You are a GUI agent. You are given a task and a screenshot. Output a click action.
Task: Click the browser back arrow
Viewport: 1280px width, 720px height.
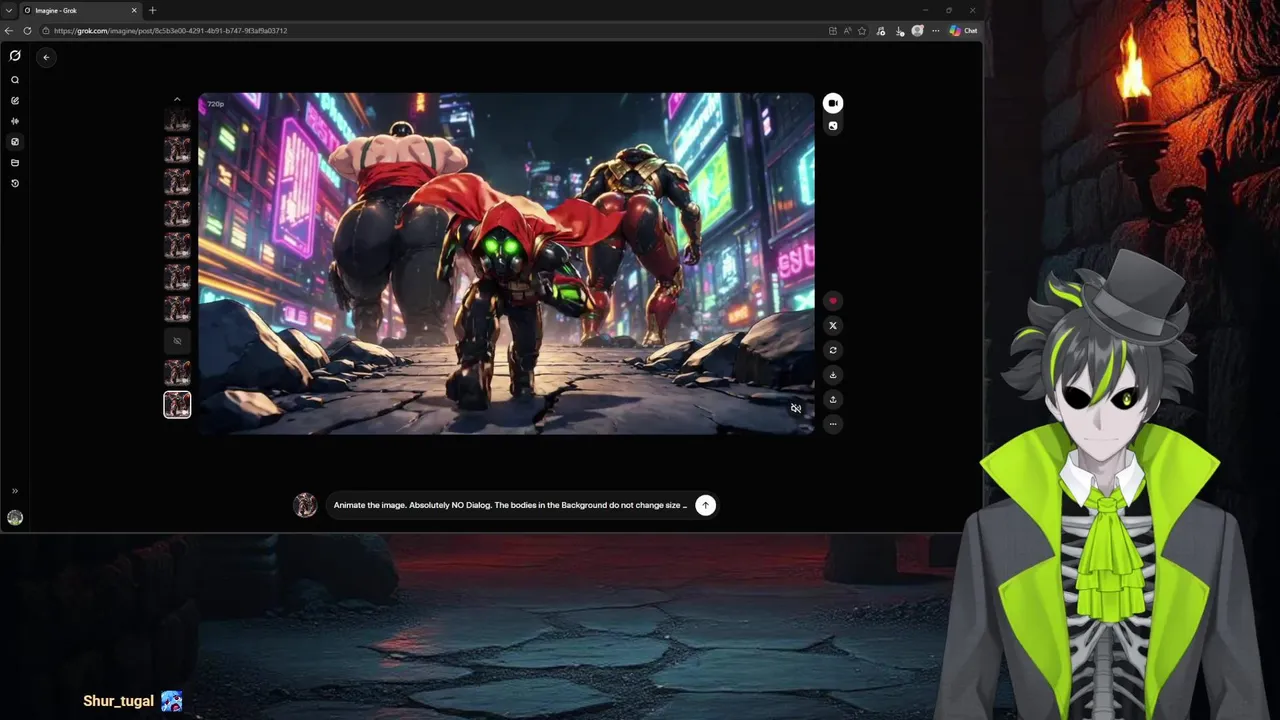coord(9,31)
